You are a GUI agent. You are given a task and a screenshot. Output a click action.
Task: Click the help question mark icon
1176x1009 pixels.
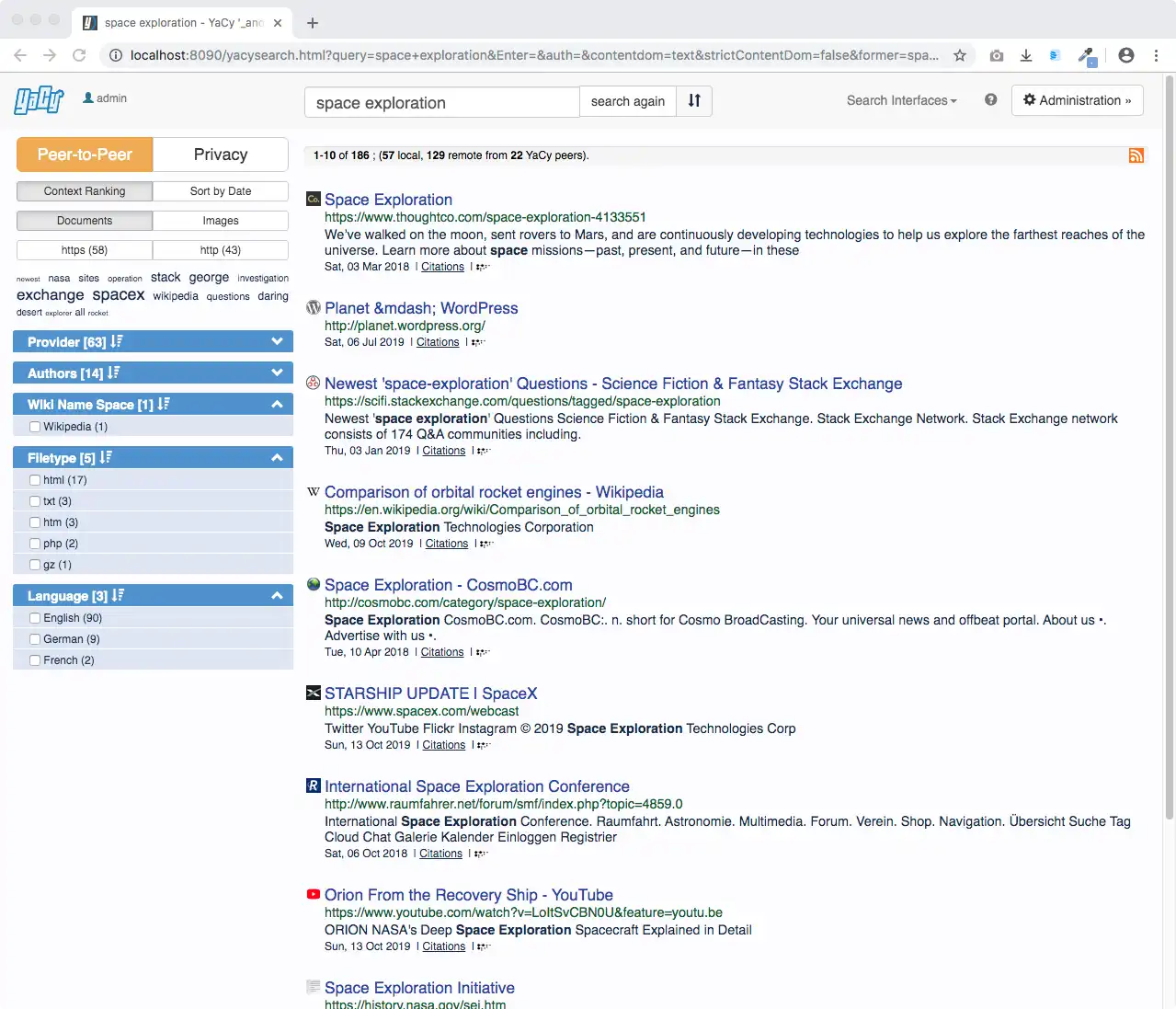(x=990, y=99)
